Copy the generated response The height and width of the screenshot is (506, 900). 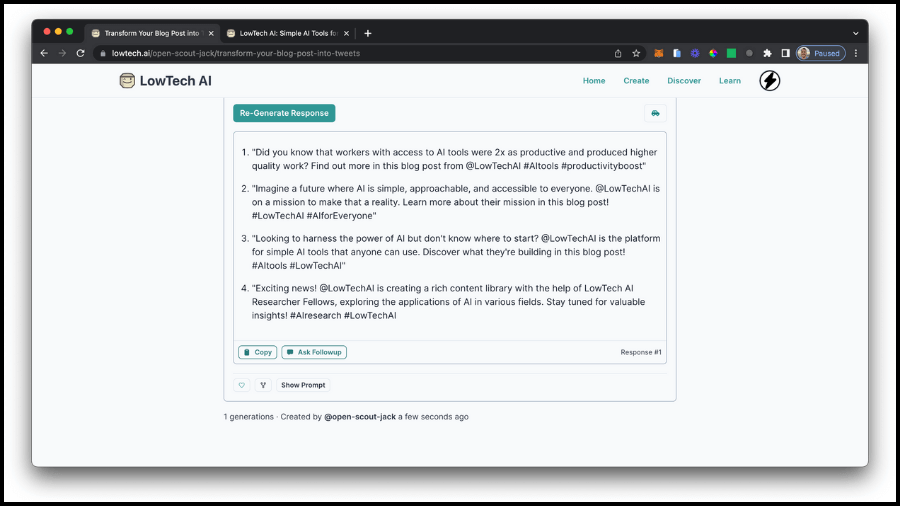(x=258, y=352)
